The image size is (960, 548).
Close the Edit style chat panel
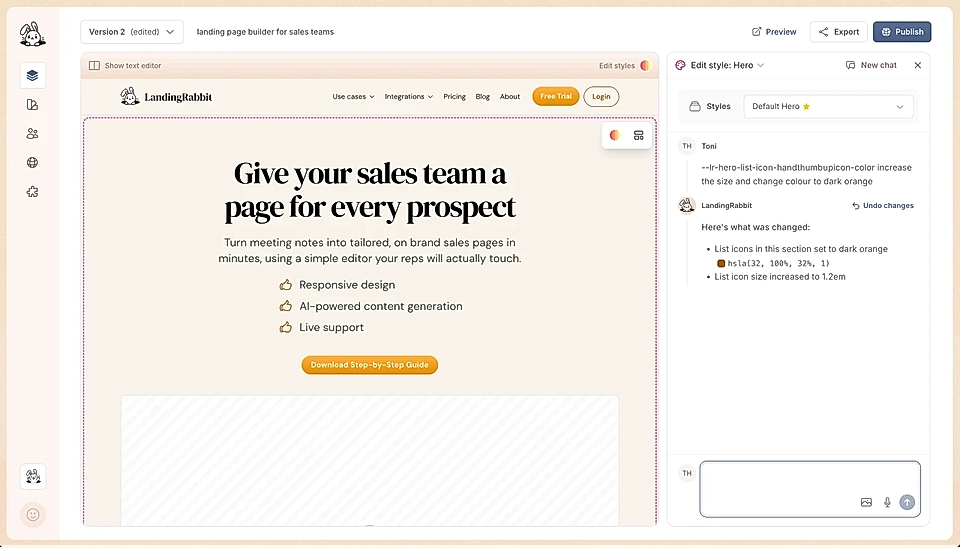pyautogui.click(x=917, y=65)
